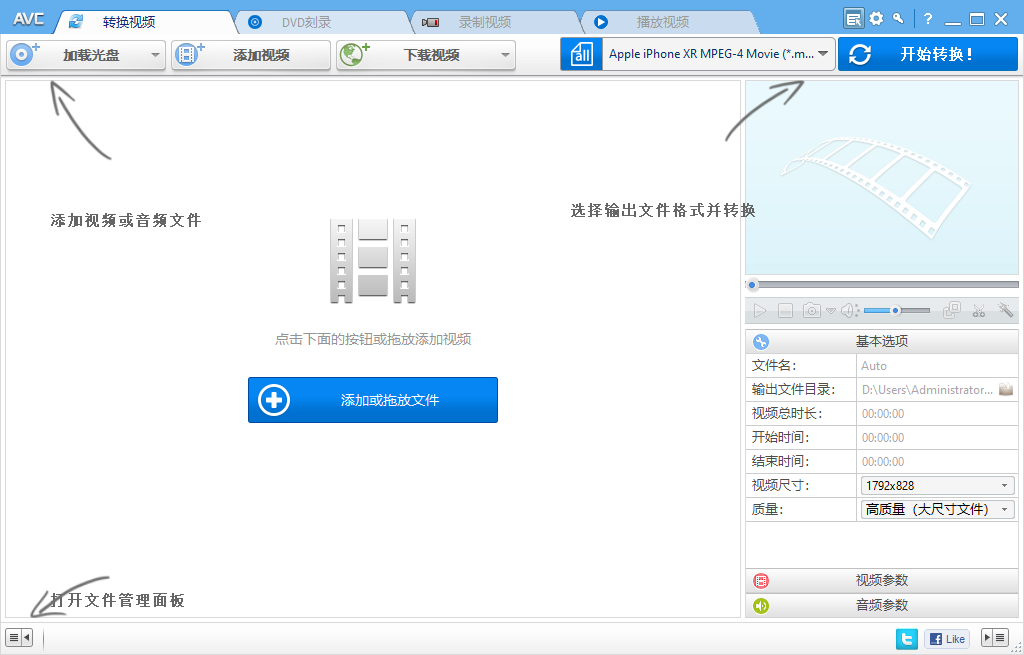Click the green speaker icon beside 音频参数

tap(761, 606)
